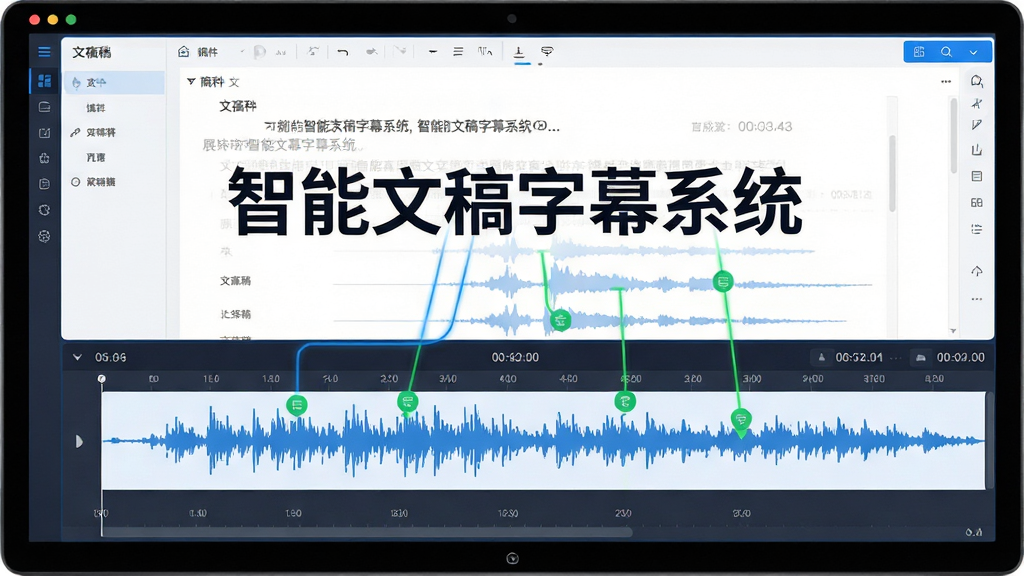Screen dimensions: 1024x576
Task: Open the ellipsis between the timeline timecodes
Action: tap(896, 358)
